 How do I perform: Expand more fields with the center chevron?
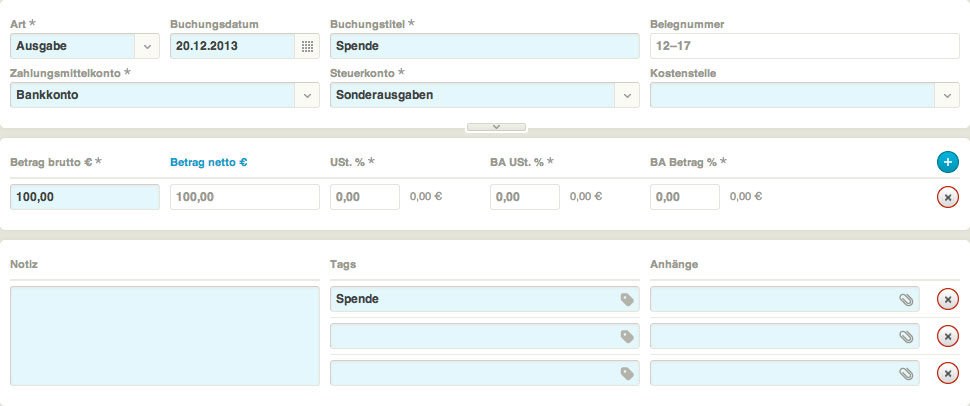coord(496,127)
